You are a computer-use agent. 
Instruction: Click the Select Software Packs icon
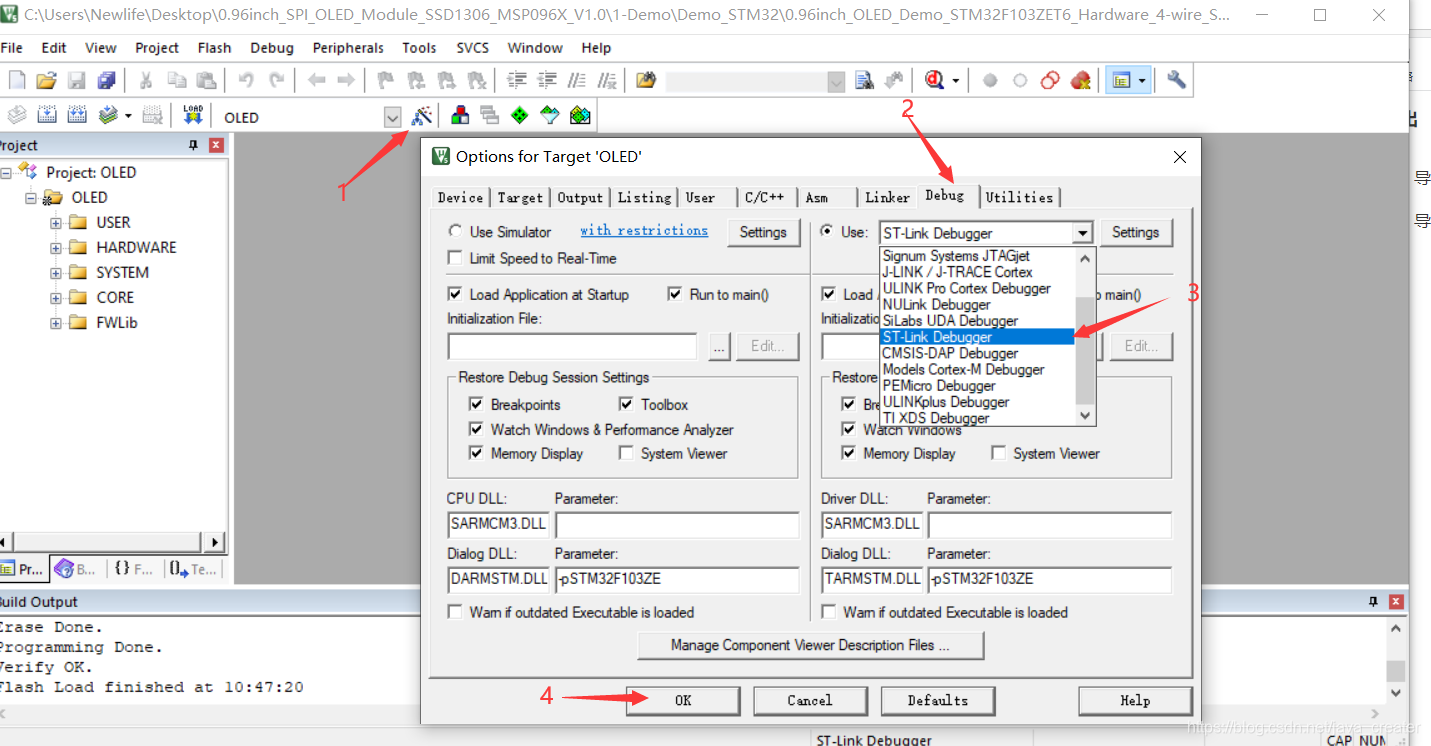(550, 116)
